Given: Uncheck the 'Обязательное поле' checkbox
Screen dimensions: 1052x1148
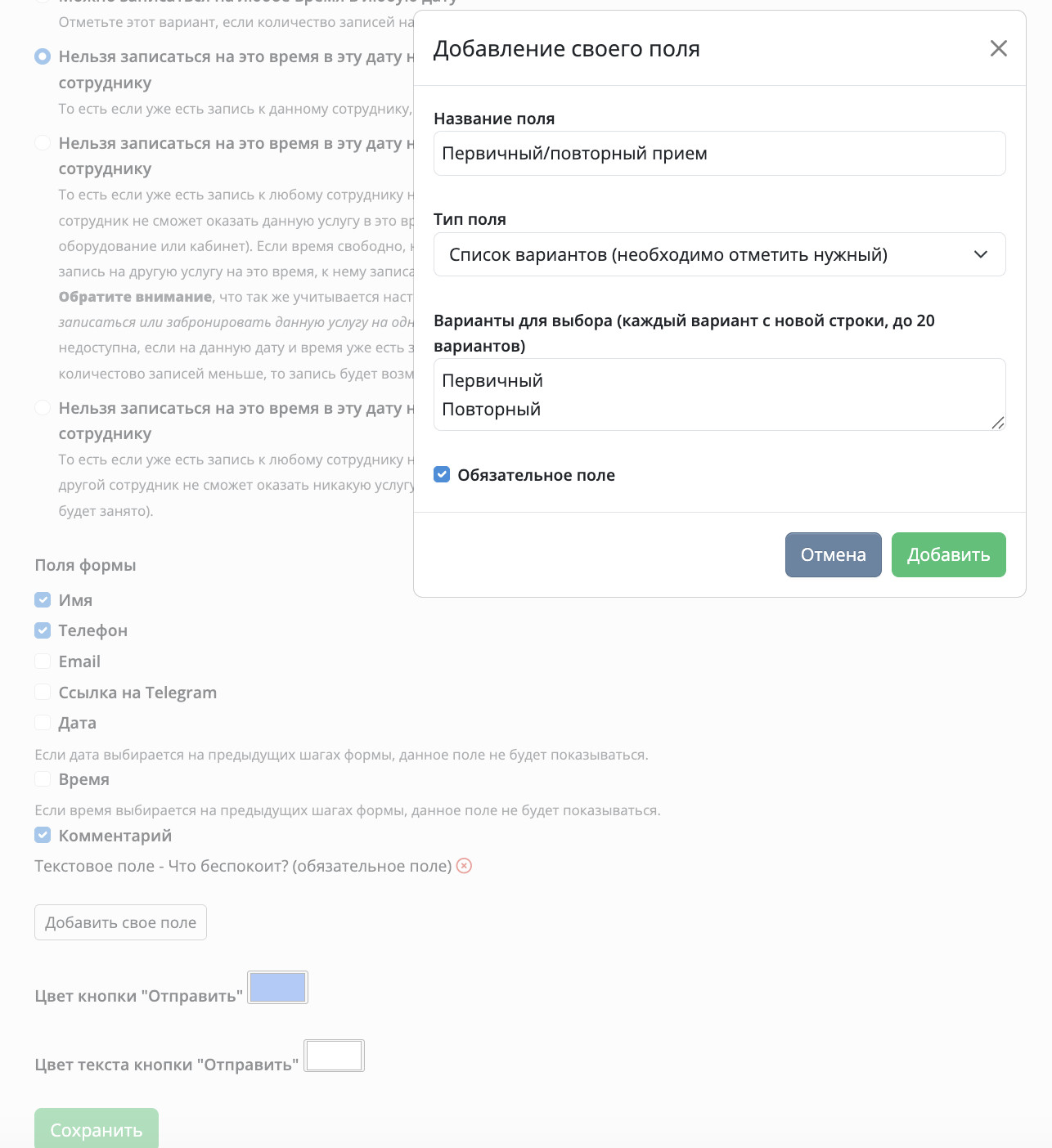Looking at the screenshot, I should click(442, 475).
